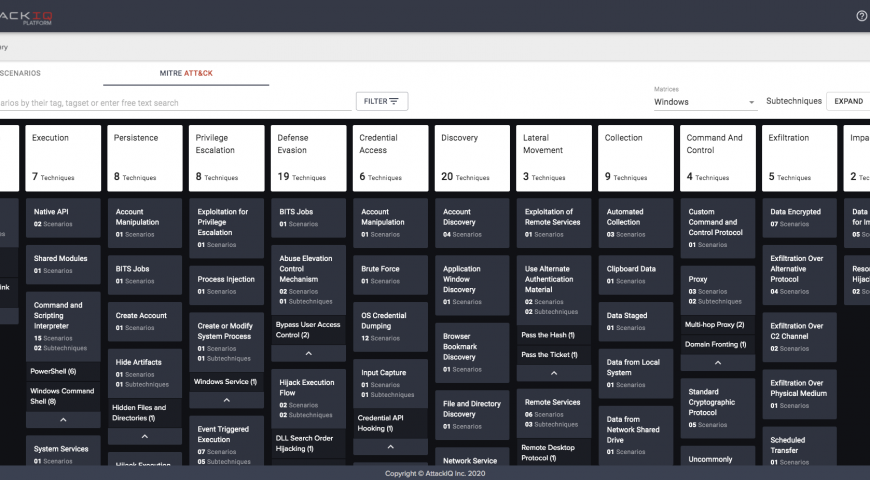Focus the scenario search text field
The width and height of the screenshot is (870, 480).
[175, 103]
